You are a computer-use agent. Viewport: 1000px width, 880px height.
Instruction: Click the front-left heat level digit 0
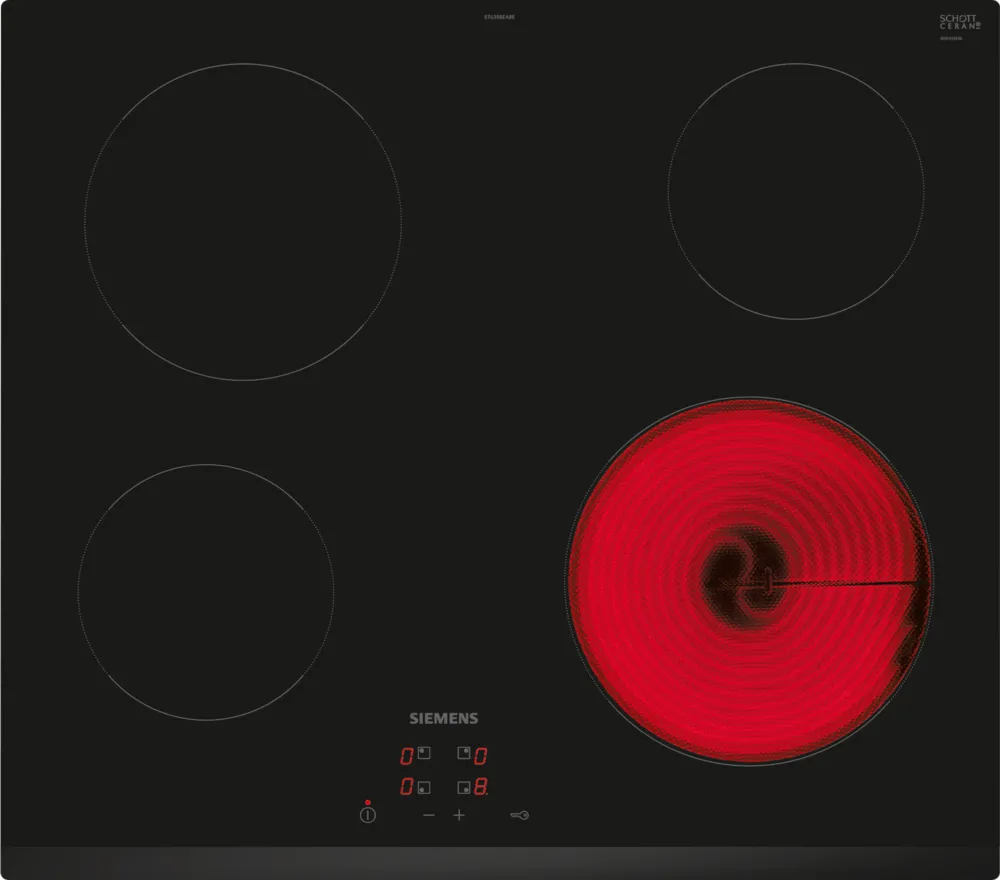click(406, 787)
